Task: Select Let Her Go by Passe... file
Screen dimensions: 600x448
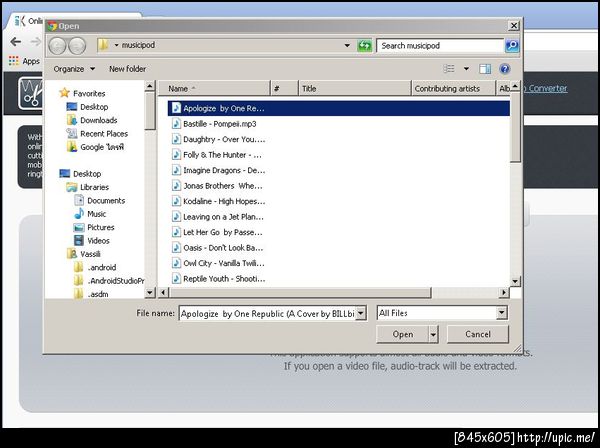Action: (x=218, y=232)
